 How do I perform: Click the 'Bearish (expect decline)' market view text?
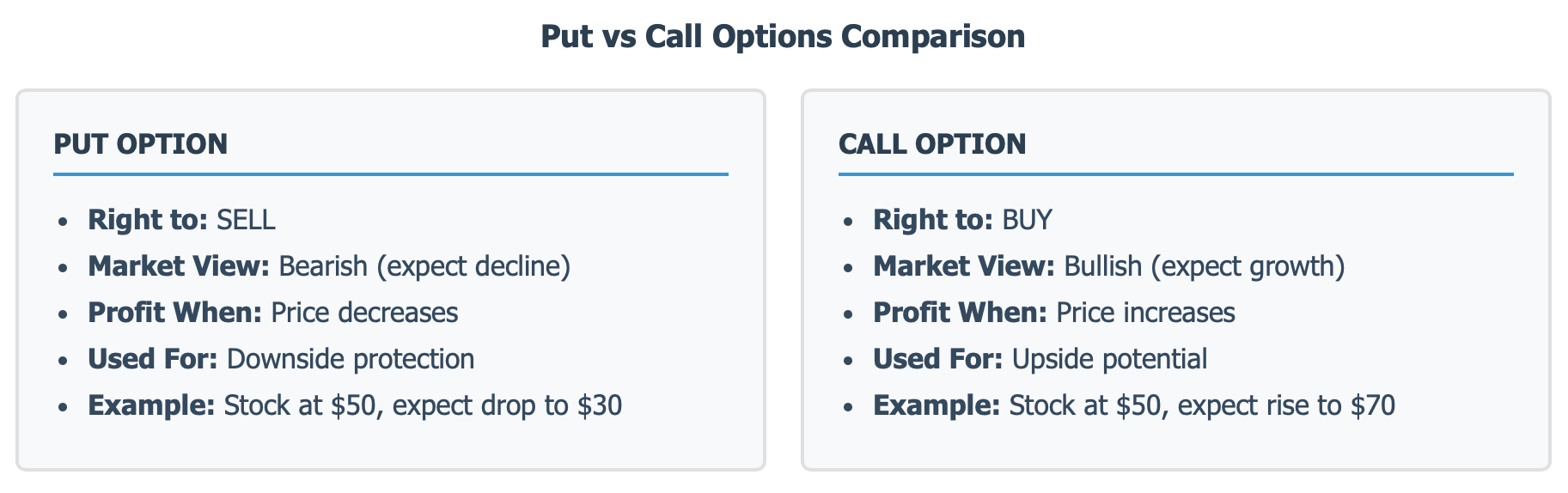pyautogui.click(x=424, y=266)
